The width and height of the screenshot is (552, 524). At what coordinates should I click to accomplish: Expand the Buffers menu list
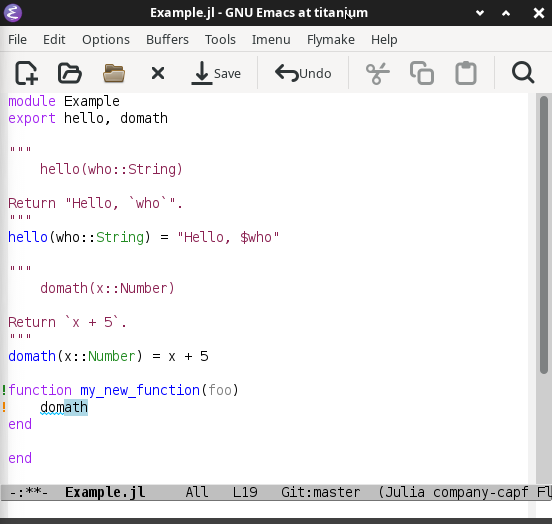167,39
